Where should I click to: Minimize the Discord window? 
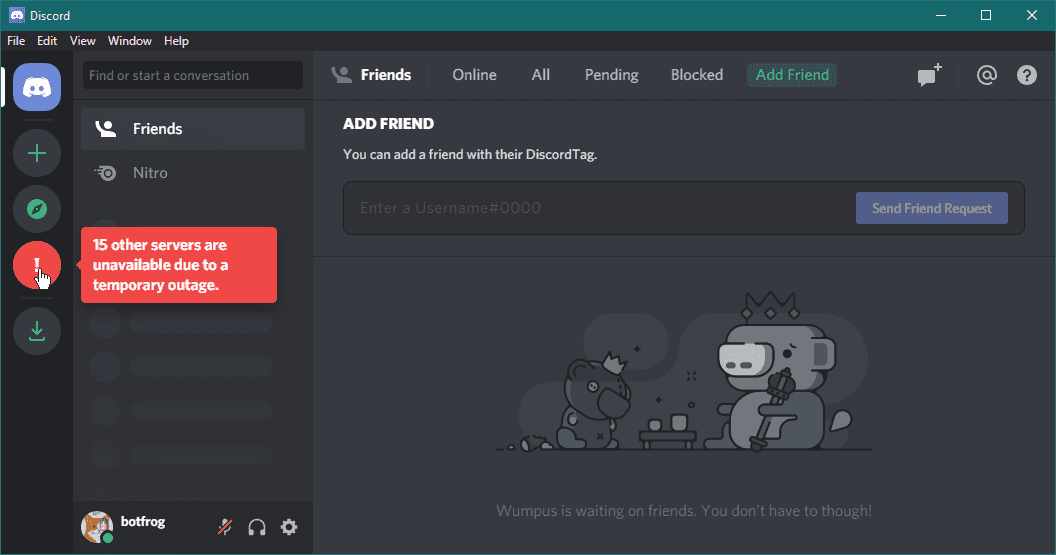[x=941, y=15]
